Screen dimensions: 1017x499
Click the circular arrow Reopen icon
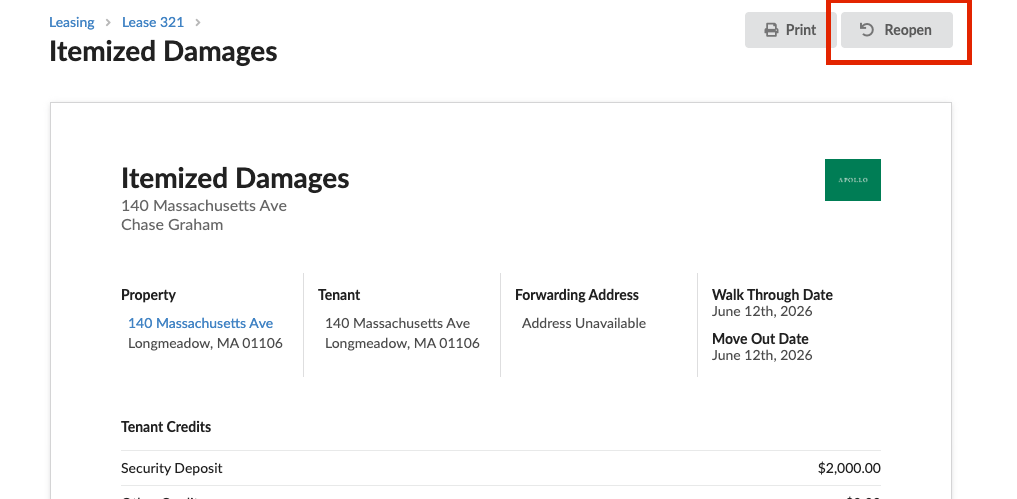coord(867,30)
